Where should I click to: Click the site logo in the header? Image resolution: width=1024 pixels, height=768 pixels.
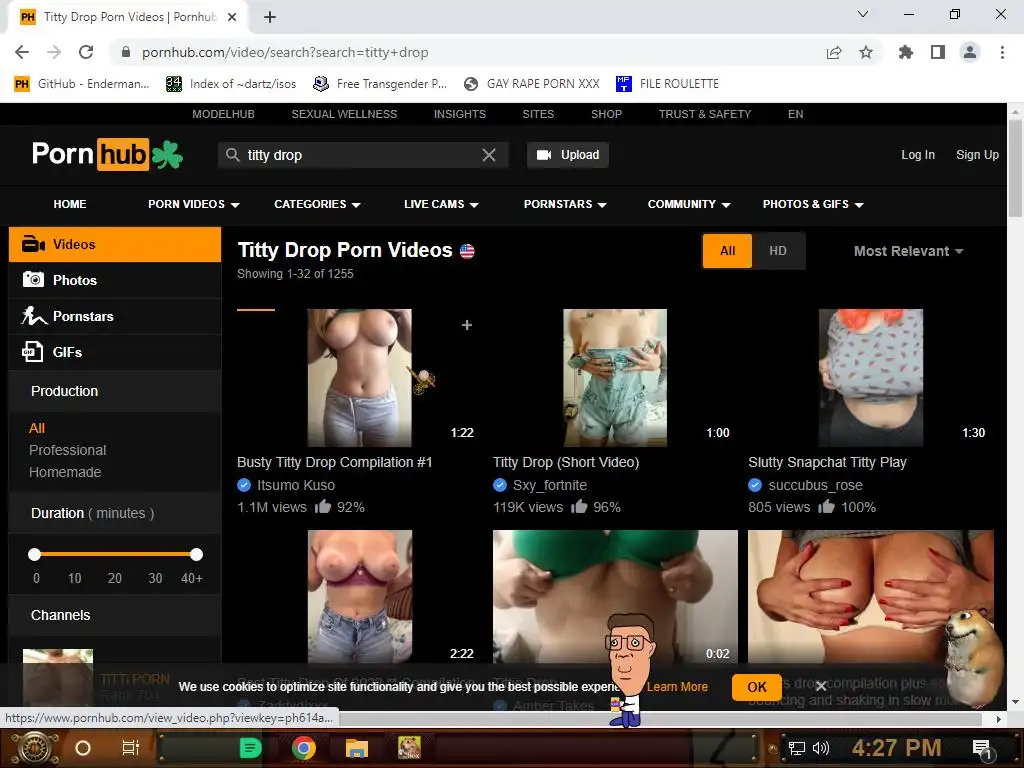(108, 155)
